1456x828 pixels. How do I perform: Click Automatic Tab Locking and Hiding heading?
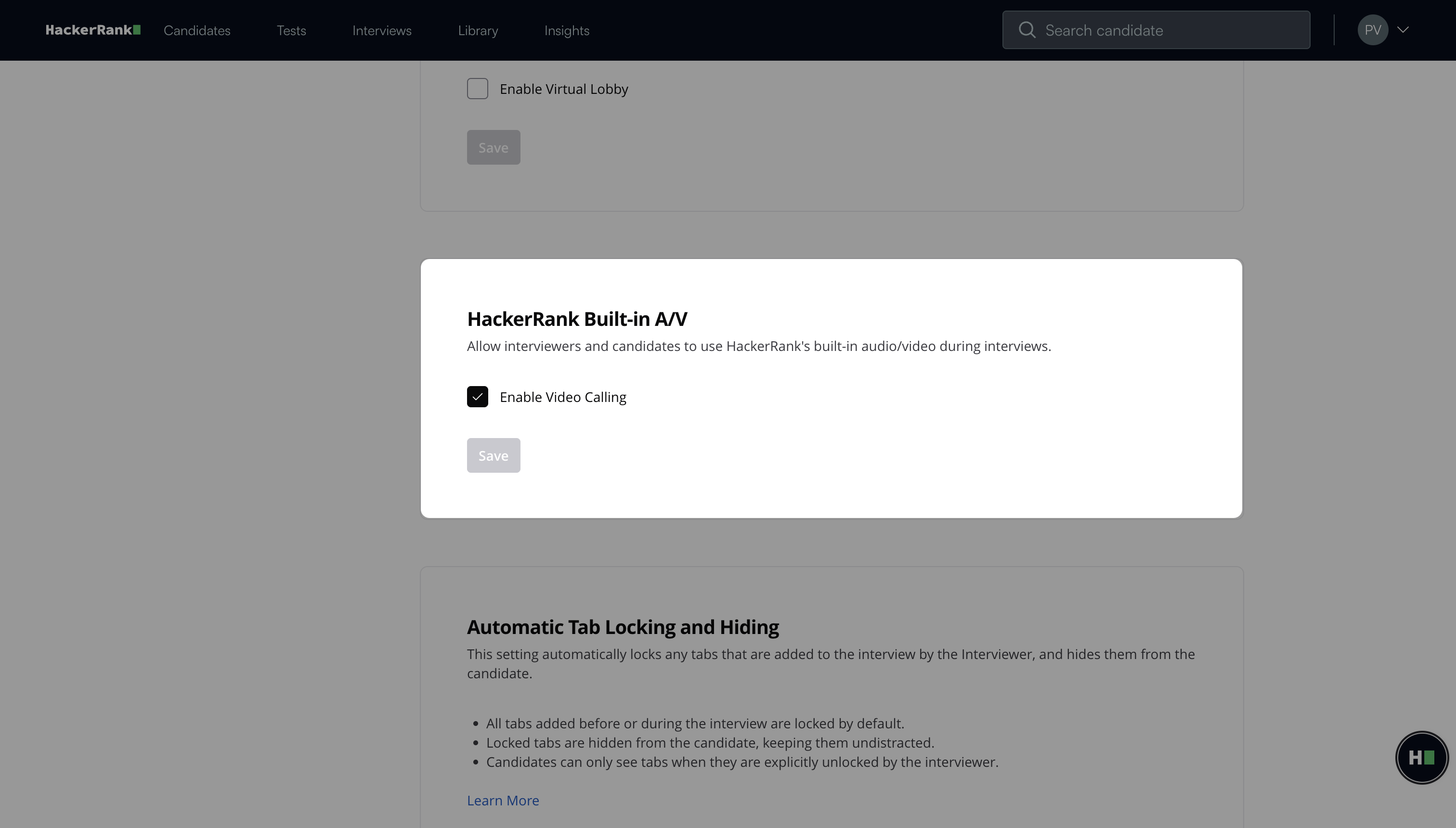[x=623, y=627]
